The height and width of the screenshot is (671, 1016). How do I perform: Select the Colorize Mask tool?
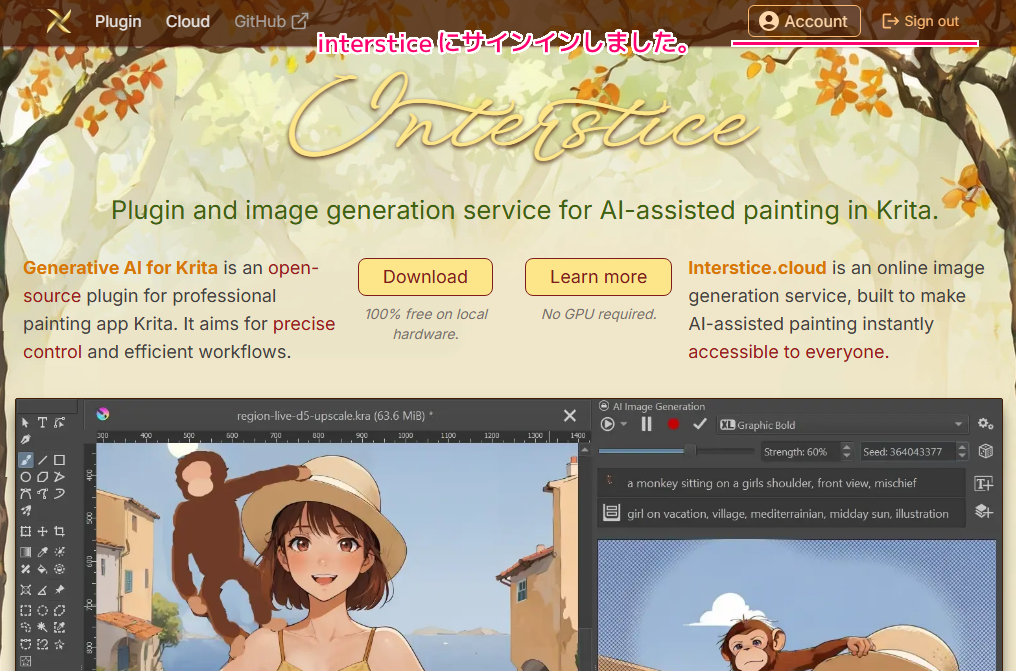pos(59,552)
